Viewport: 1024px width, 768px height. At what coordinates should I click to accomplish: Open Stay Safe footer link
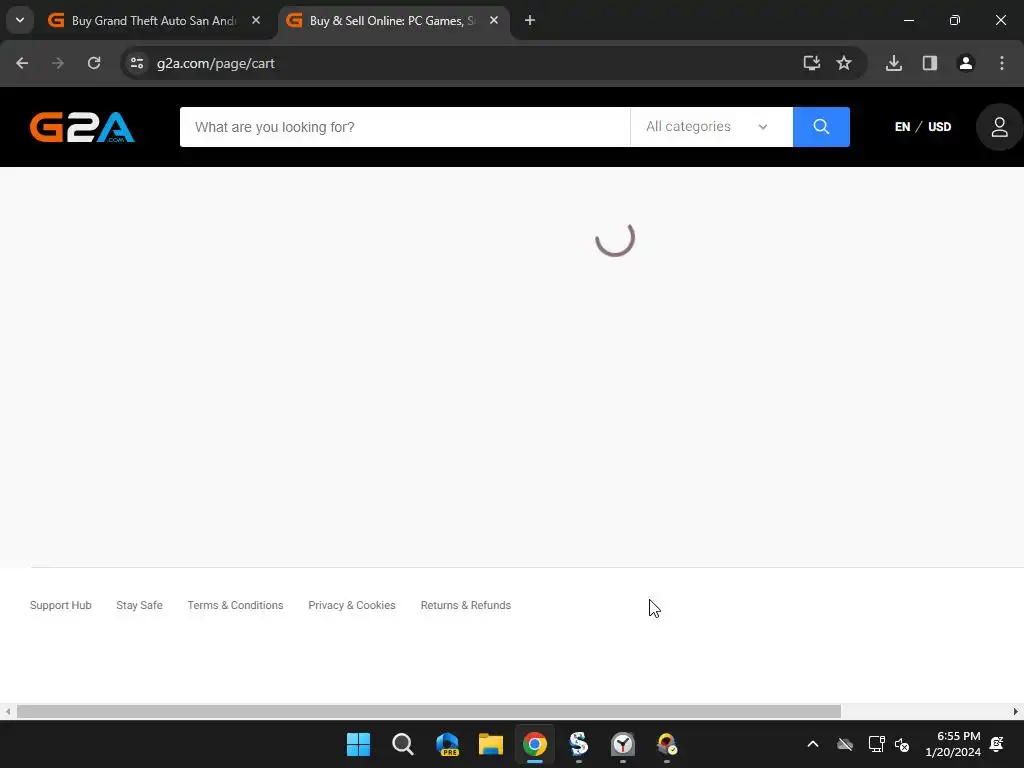(x=139, y=605)
